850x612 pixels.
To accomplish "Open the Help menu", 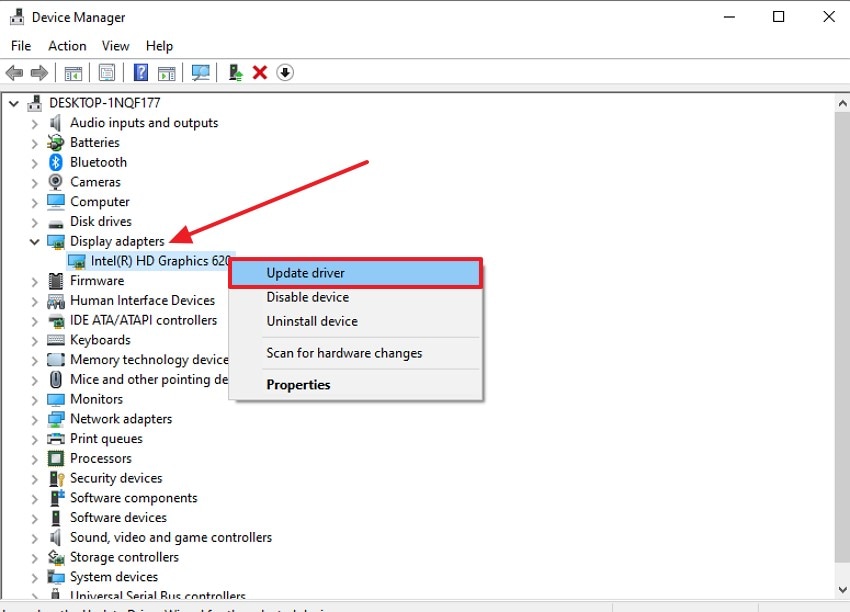I will 159,46.
